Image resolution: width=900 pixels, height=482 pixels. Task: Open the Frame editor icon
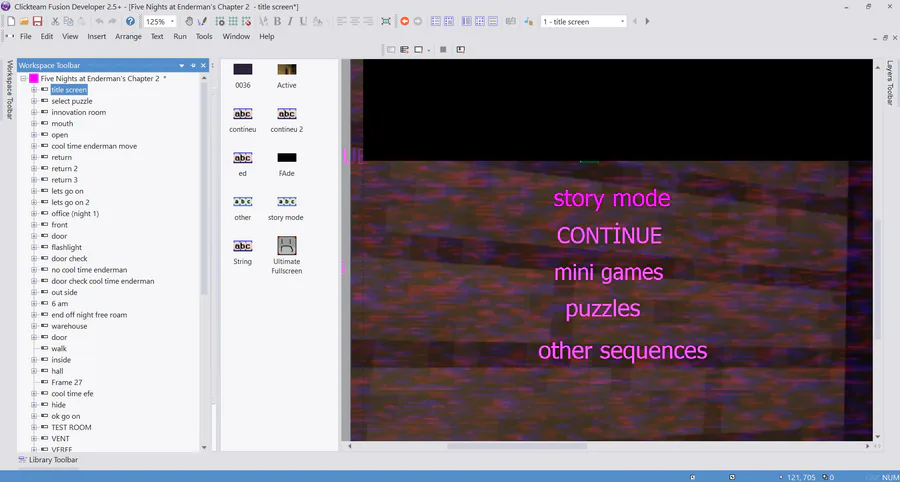[449, 21]
